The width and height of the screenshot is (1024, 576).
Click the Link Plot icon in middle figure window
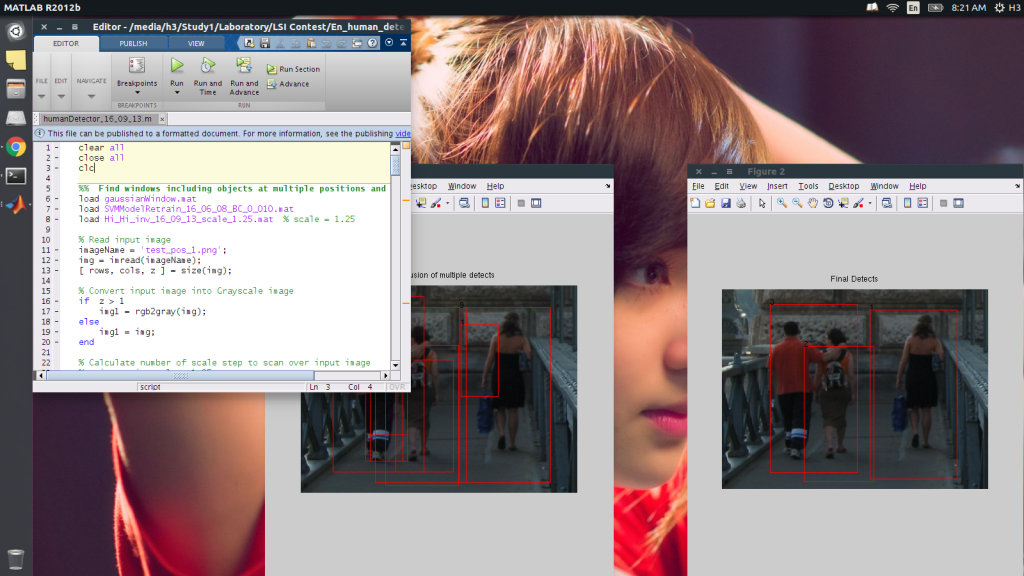coord(464,203)
